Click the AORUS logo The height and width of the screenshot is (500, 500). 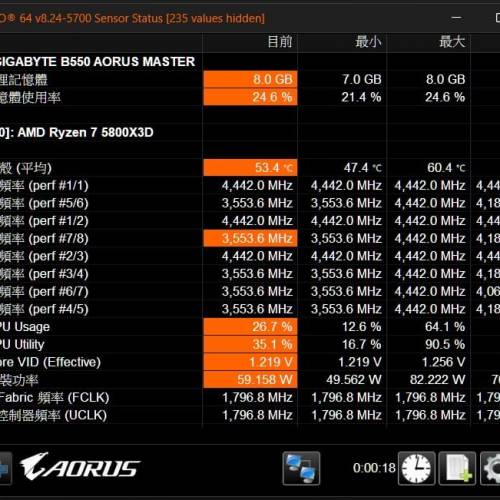[x=80, y=467]
